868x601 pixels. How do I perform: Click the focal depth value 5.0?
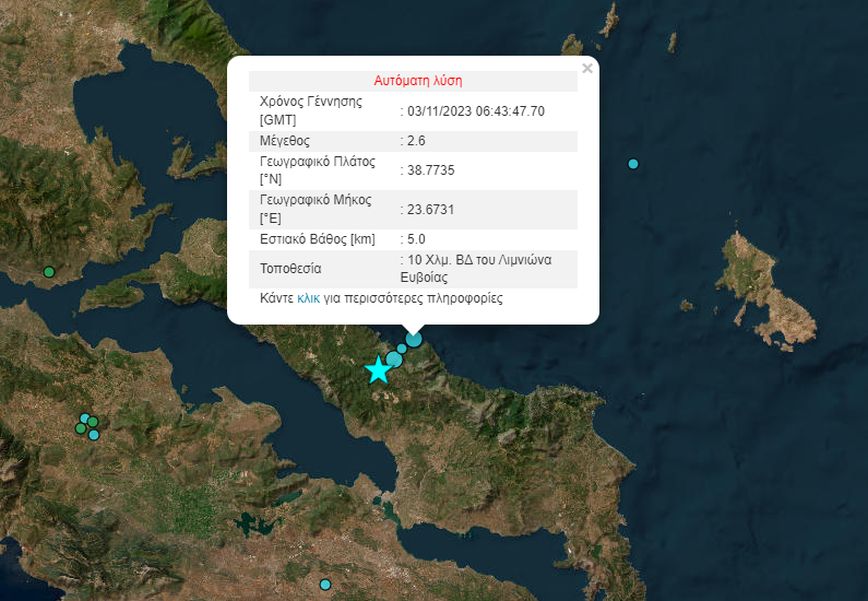click(x=415, y=239)
